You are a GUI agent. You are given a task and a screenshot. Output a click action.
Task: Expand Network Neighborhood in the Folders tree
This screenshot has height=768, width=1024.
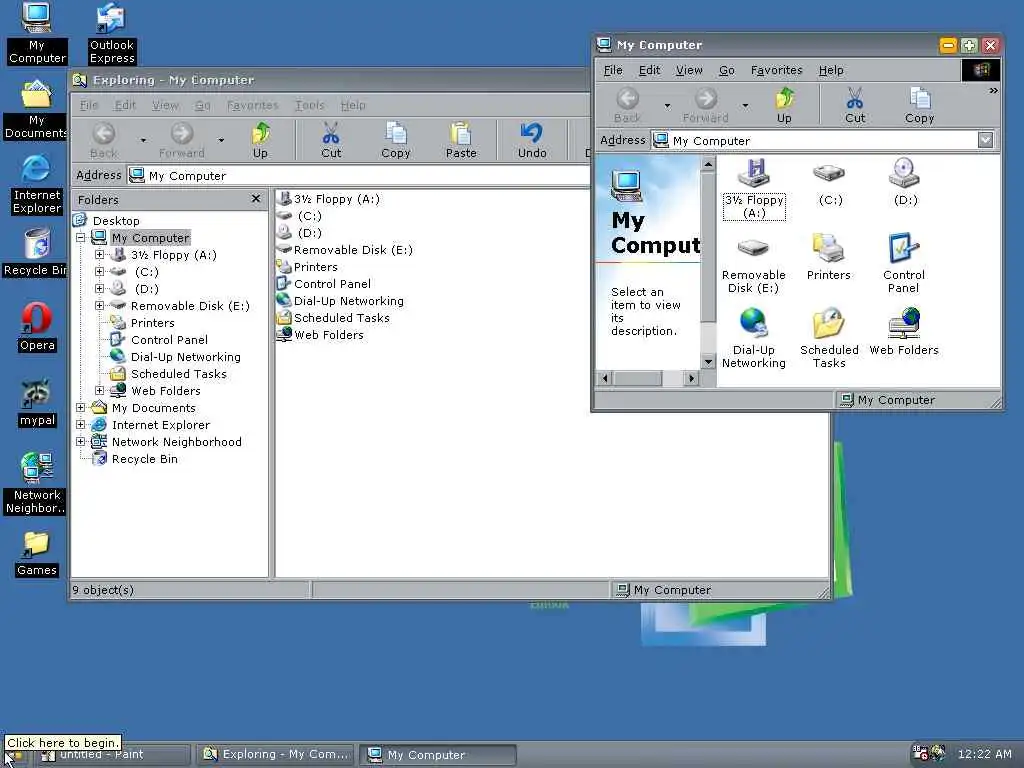coord(80,441)
